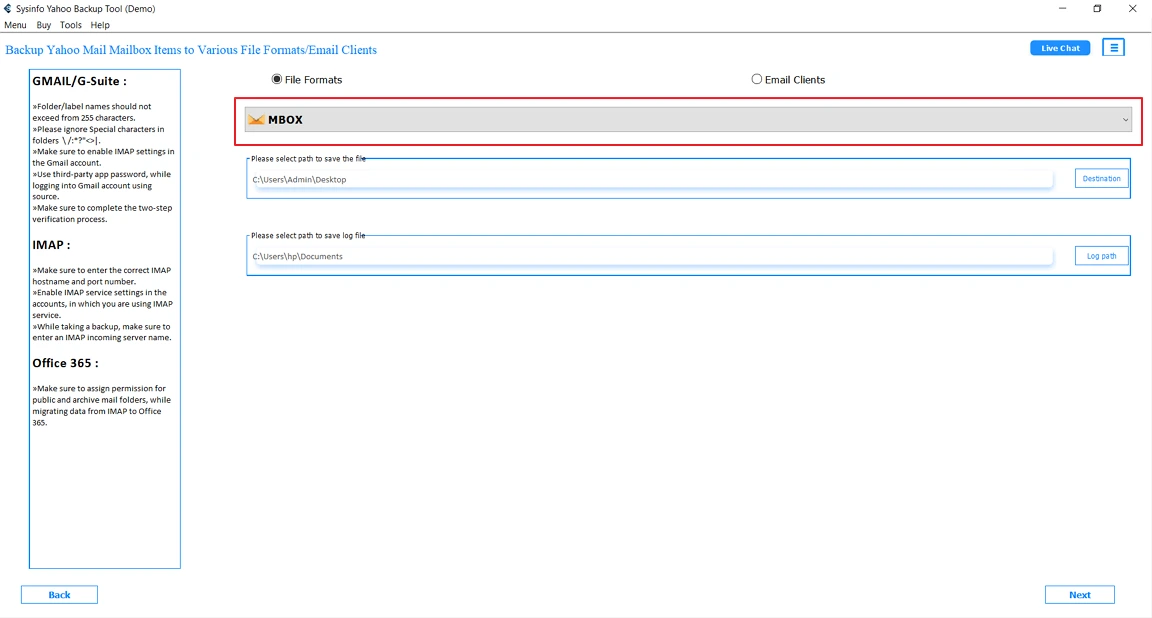Click the hamburger menu icon beside Live Chat

click(x=1114, y=48)
